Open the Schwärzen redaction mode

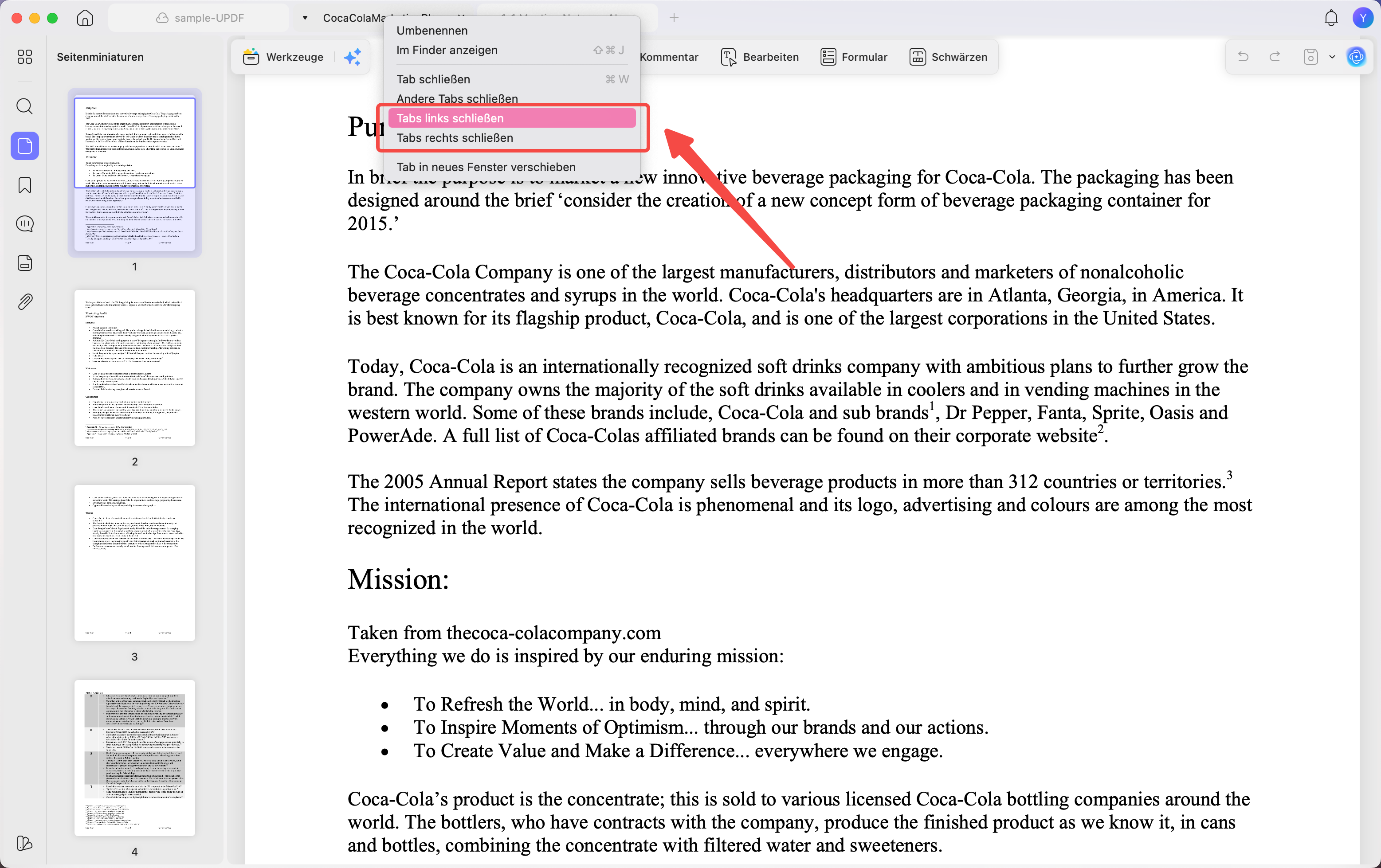[x=948, y=57]
